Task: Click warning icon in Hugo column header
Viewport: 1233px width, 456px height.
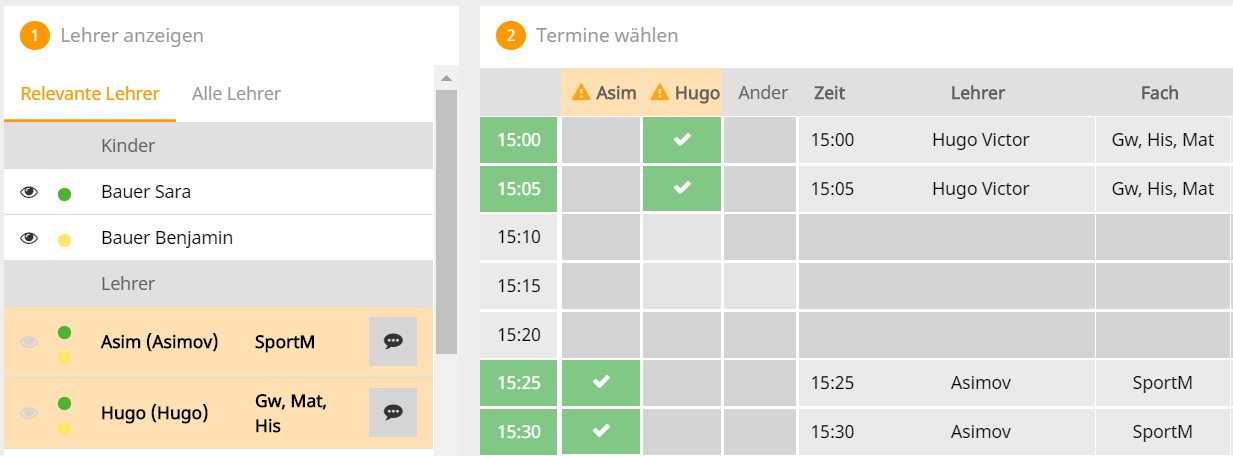Action: pos(660,93)
